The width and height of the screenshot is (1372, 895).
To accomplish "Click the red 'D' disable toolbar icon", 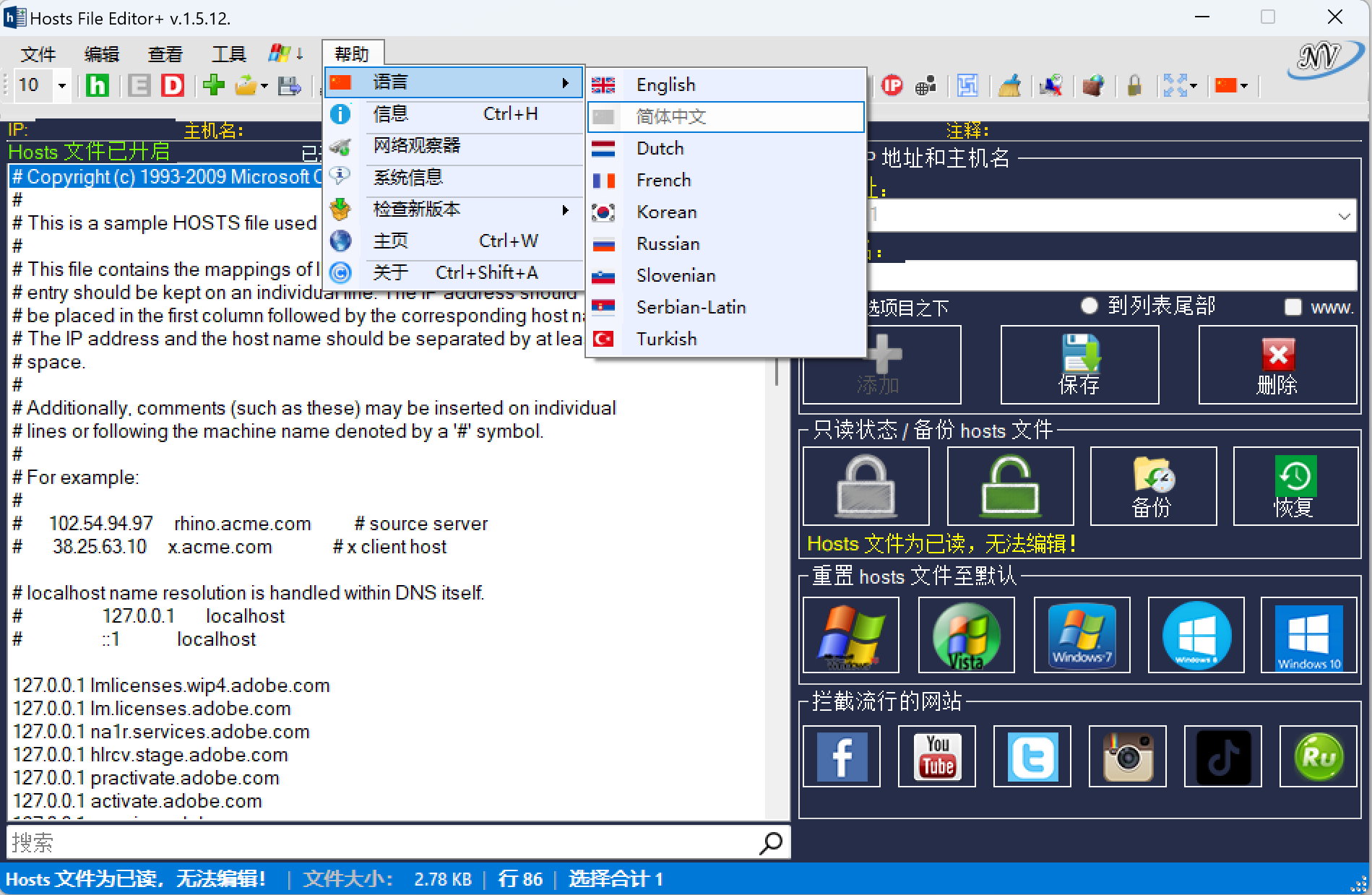I will [172, 85].
